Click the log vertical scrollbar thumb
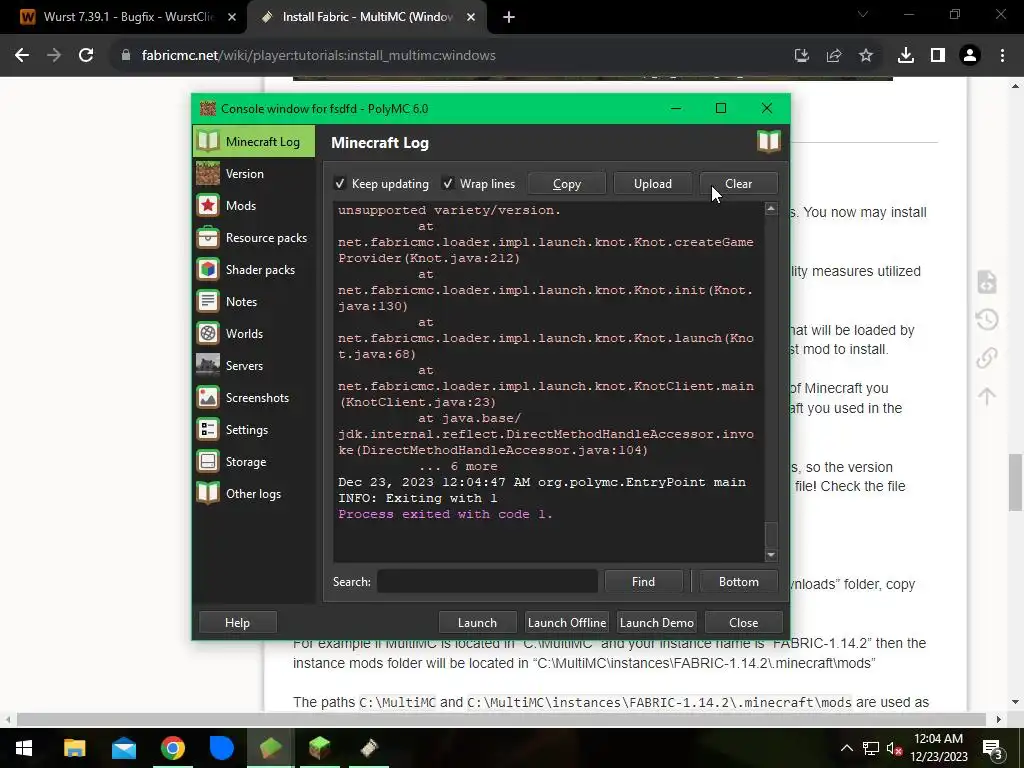Image resolution: width=1024 pixels, height=768 pixels. tap(771, 535)
